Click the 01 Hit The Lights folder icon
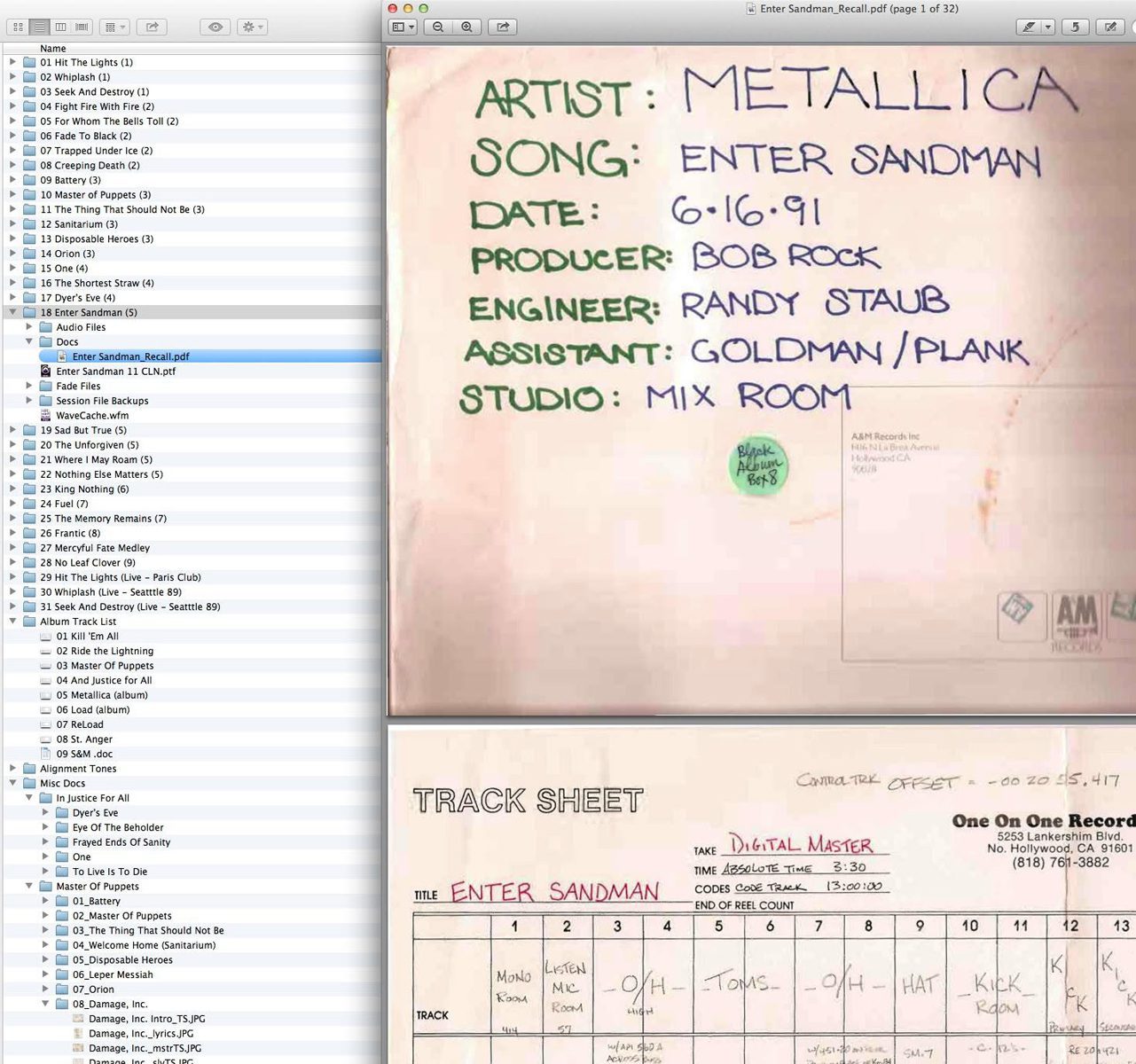Image resolution: width=1136 pixels, height=1064 pixels. [x=29, y=63]
